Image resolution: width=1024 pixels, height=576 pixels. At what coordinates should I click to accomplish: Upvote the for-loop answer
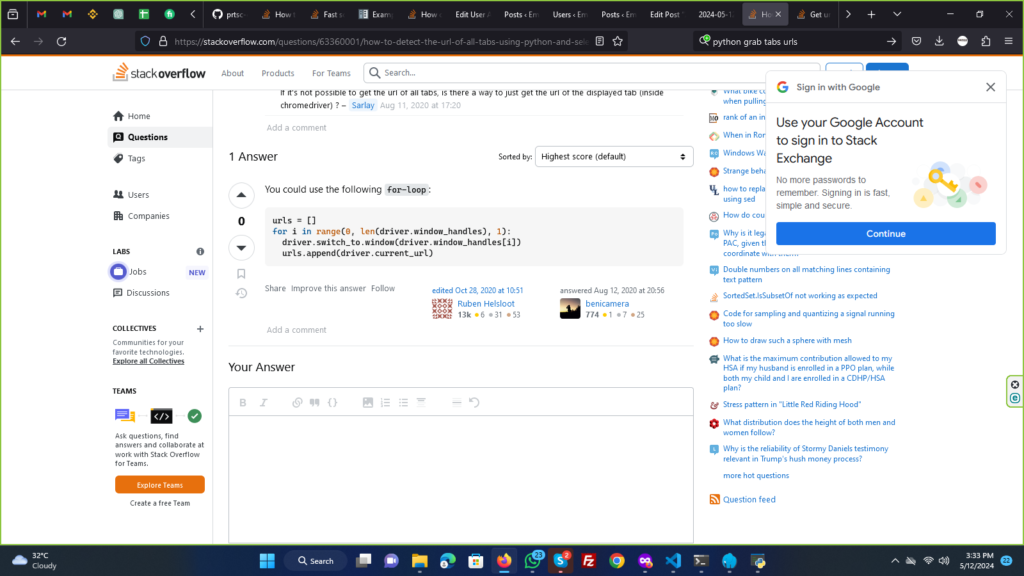coord(241,195)
